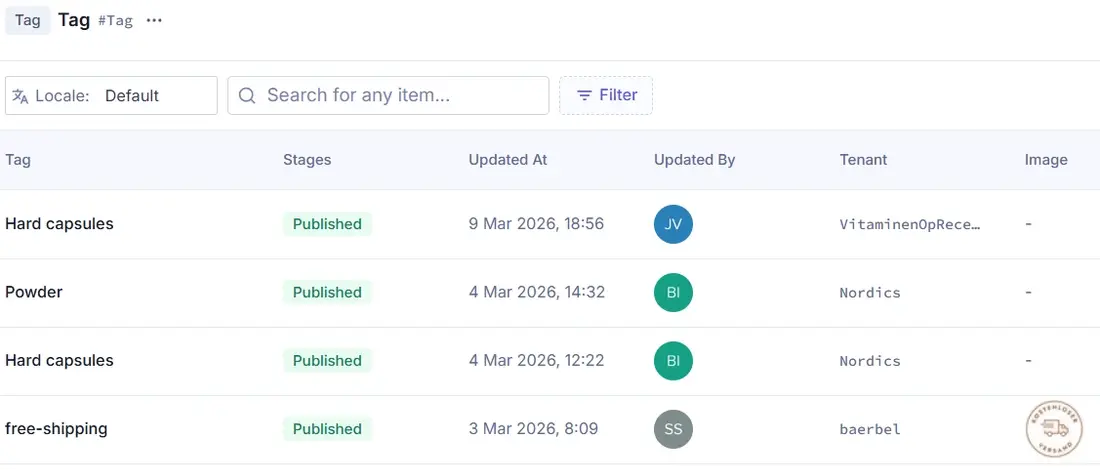Open Hard capsules entry from VitaminenOpRece tenant
1100x470 pixels.
(59, 224)
